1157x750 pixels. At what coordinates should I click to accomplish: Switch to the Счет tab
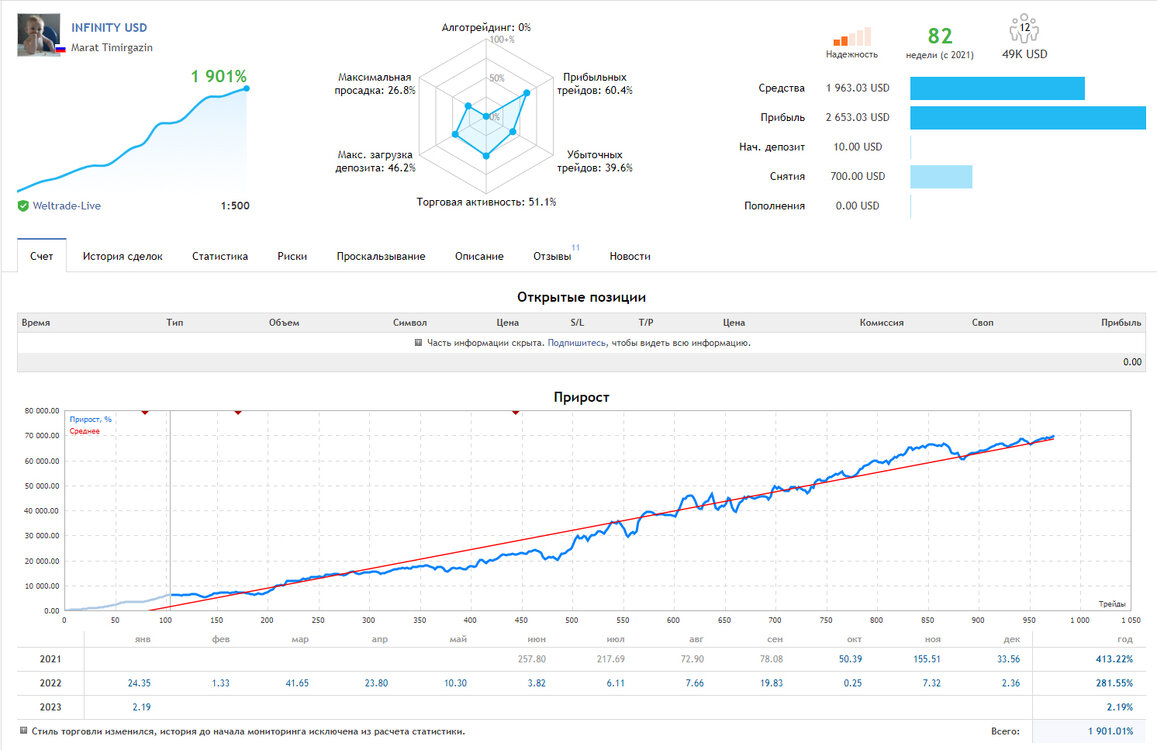tap(41, 256)
